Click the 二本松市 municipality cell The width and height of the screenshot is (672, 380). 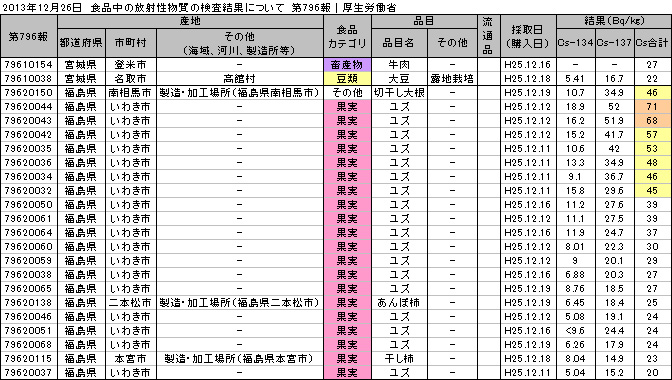131,302
